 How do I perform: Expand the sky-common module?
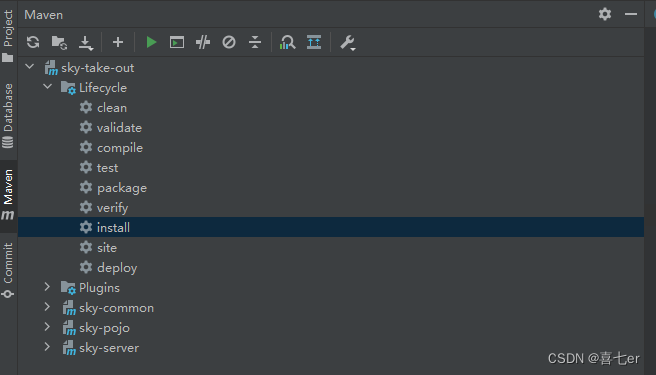pyautogui.click(x=47, y=307)
